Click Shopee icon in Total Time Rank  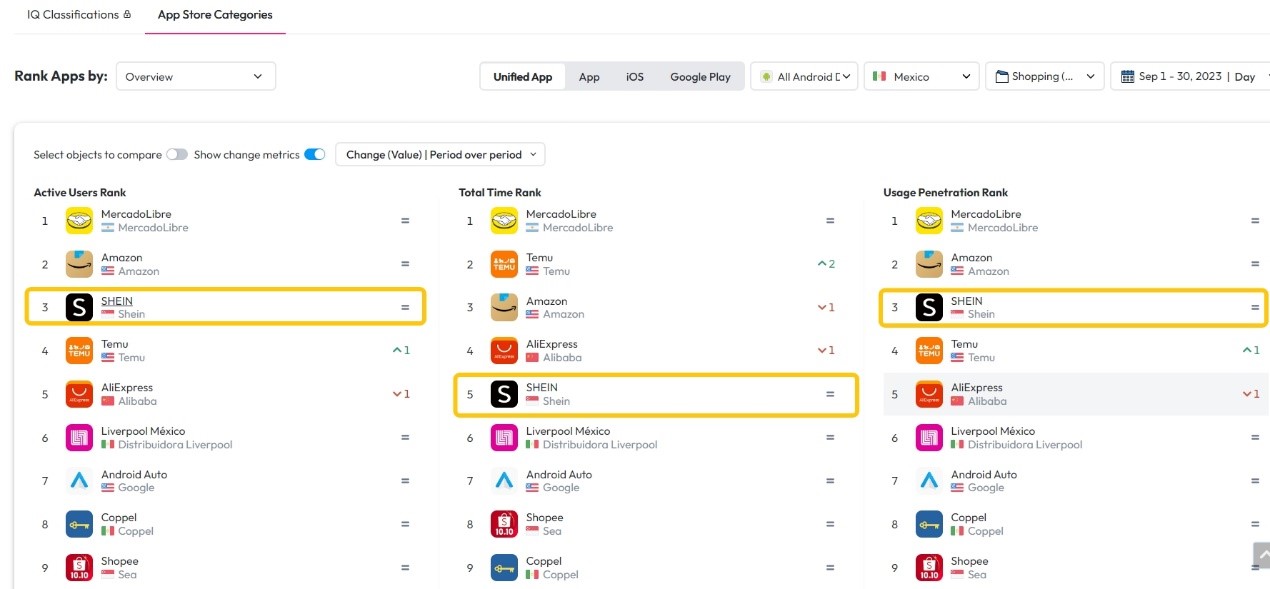click(505, 524)
